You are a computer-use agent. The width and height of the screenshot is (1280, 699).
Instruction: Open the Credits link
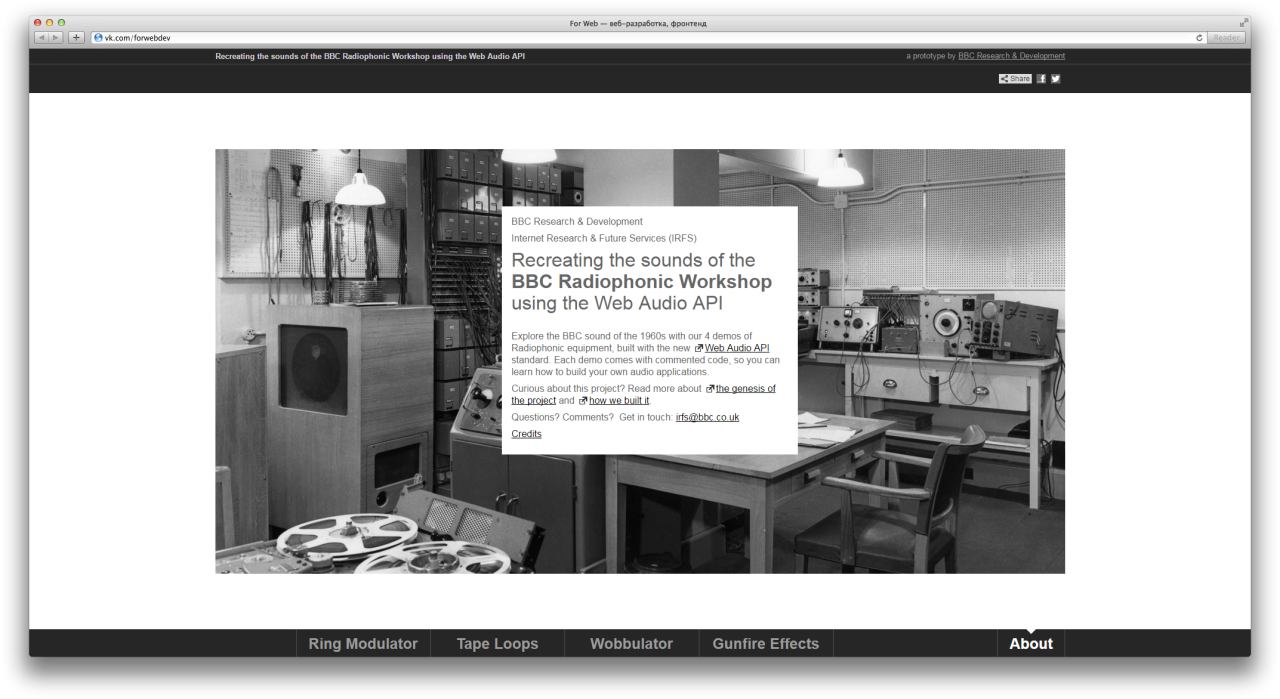[526, 434]
